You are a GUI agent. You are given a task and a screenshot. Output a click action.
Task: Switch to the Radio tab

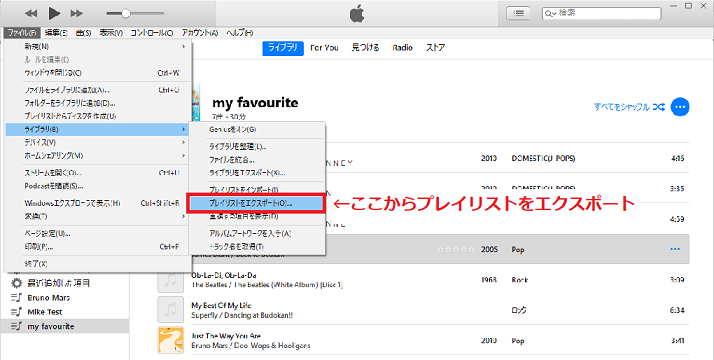click(403, 48)
